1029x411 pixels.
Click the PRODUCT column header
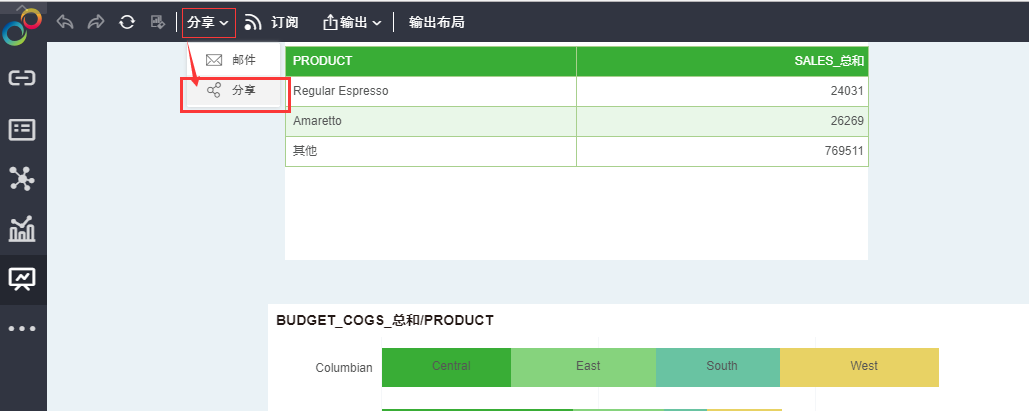pos(430,61)
